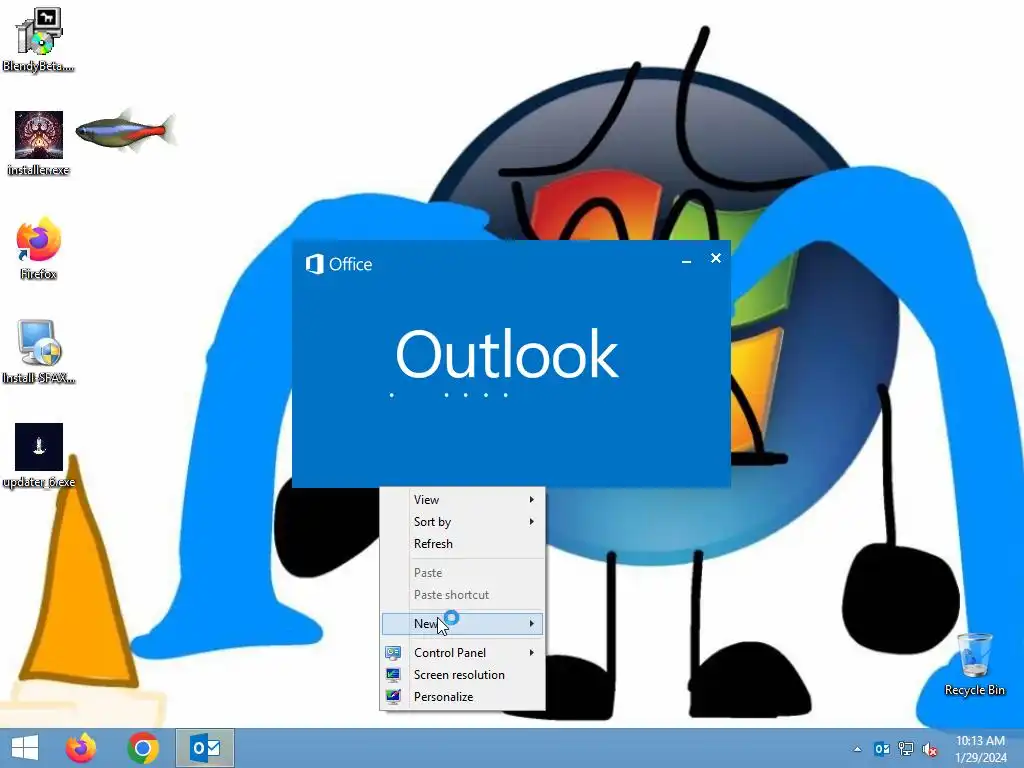Close the Outlook splash screen
This screenshot has width=1024, height=768.
(x=716, y=259)
